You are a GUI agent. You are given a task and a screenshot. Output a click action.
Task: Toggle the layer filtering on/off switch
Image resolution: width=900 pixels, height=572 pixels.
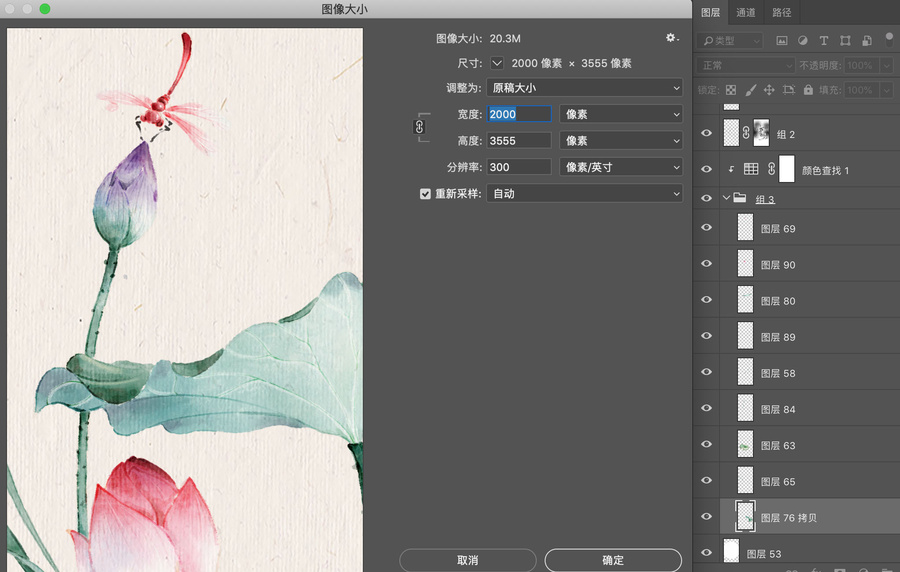[889, 39]
